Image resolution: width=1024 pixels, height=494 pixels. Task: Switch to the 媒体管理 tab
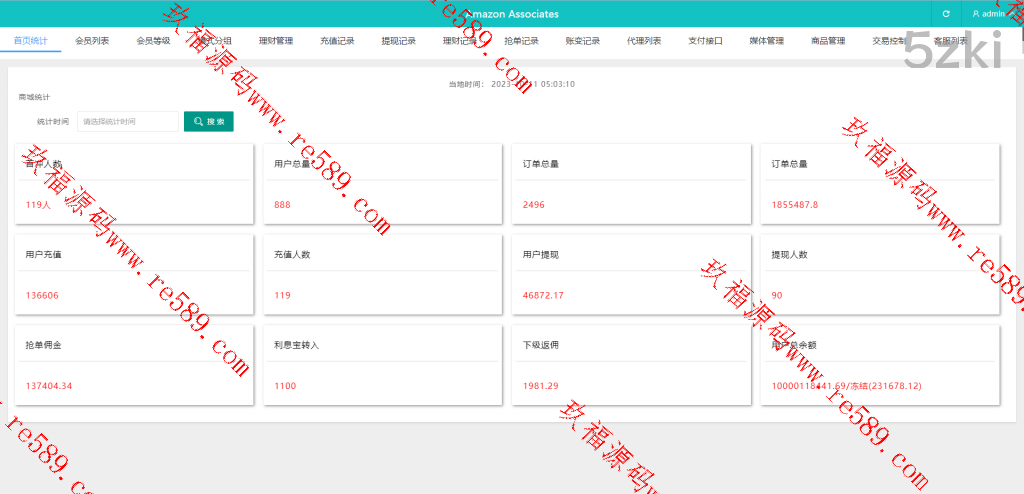pos(767,41)
